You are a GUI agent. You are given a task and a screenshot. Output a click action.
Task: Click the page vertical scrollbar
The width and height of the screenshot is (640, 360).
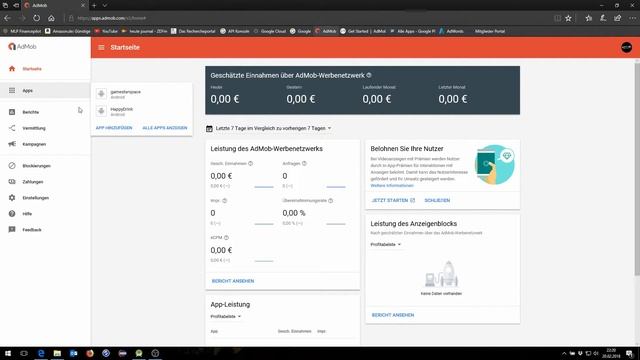[637, 170]
